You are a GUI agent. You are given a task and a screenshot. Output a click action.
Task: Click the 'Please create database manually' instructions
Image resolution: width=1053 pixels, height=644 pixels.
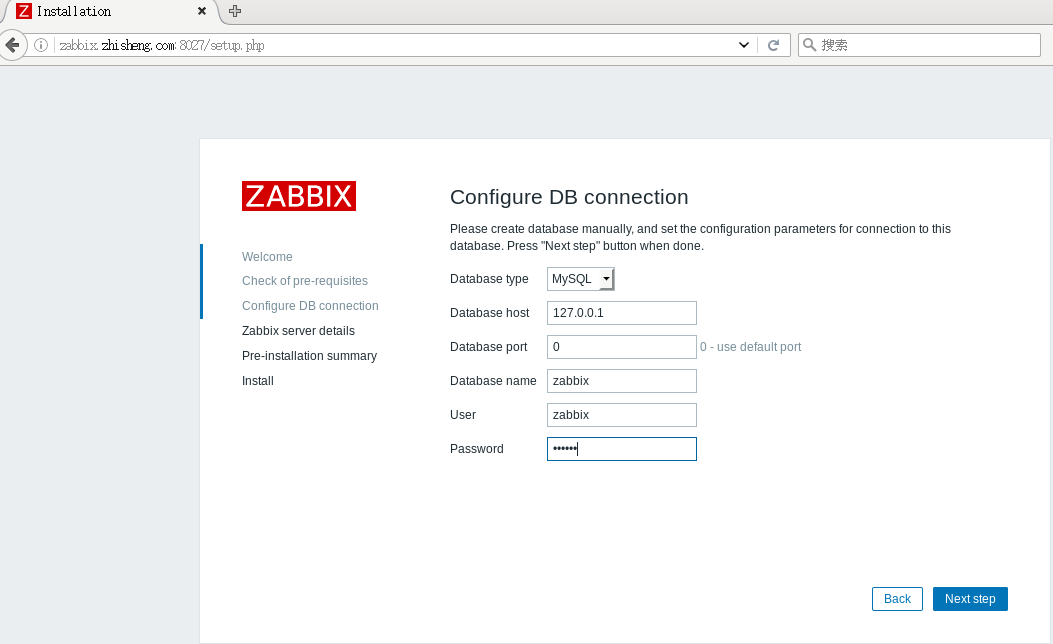point(700,237)
